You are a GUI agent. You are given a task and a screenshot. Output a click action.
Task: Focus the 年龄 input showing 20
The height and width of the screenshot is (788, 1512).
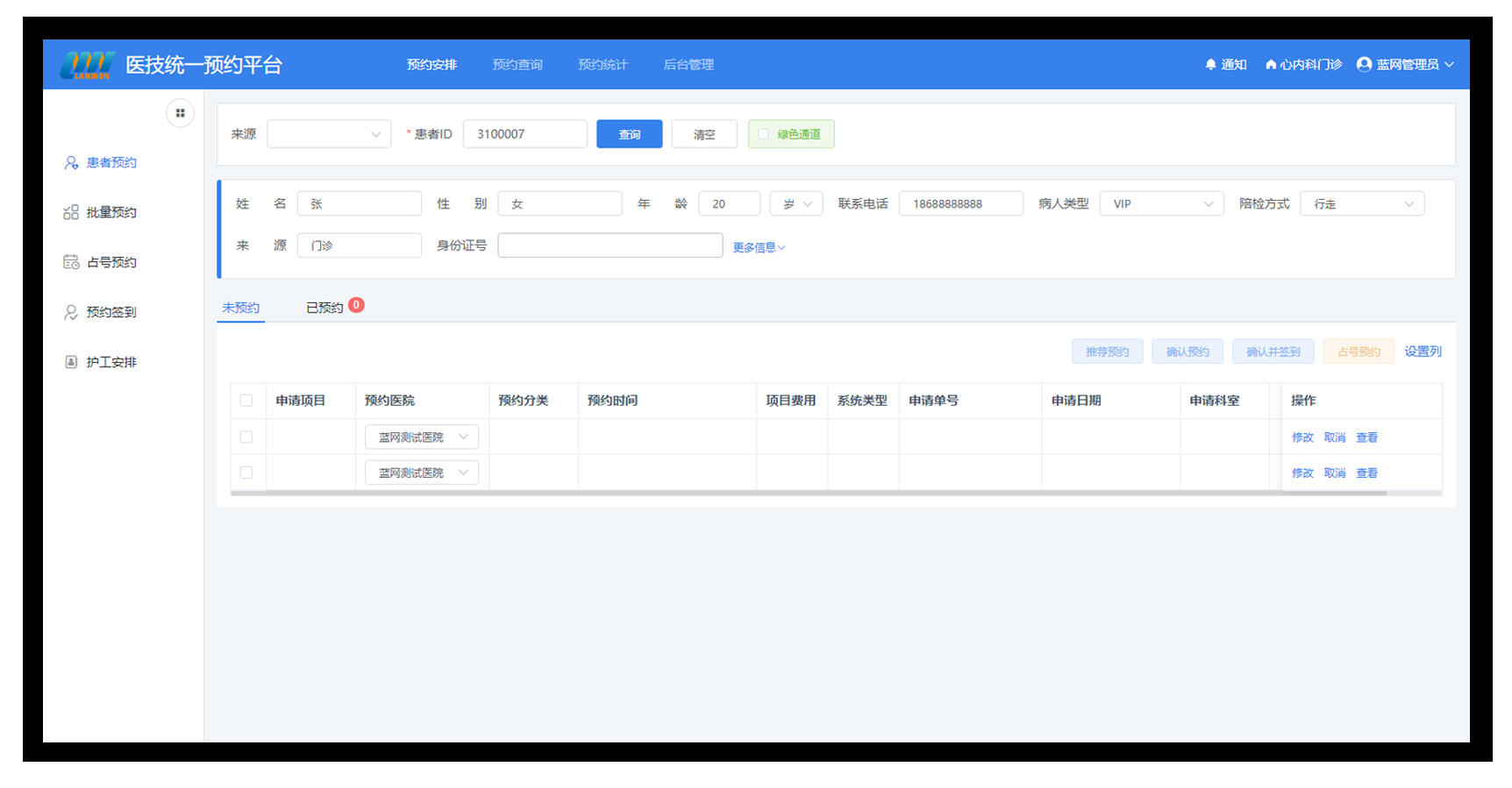point(729,204)
